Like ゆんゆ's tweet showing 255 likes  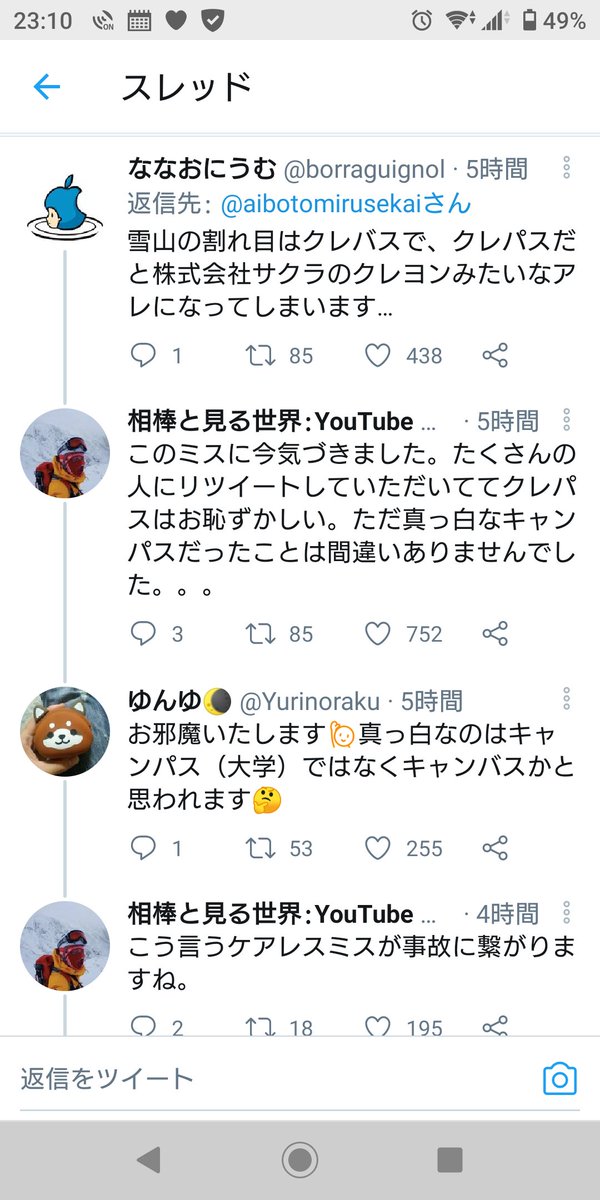(x=378, y=848)
